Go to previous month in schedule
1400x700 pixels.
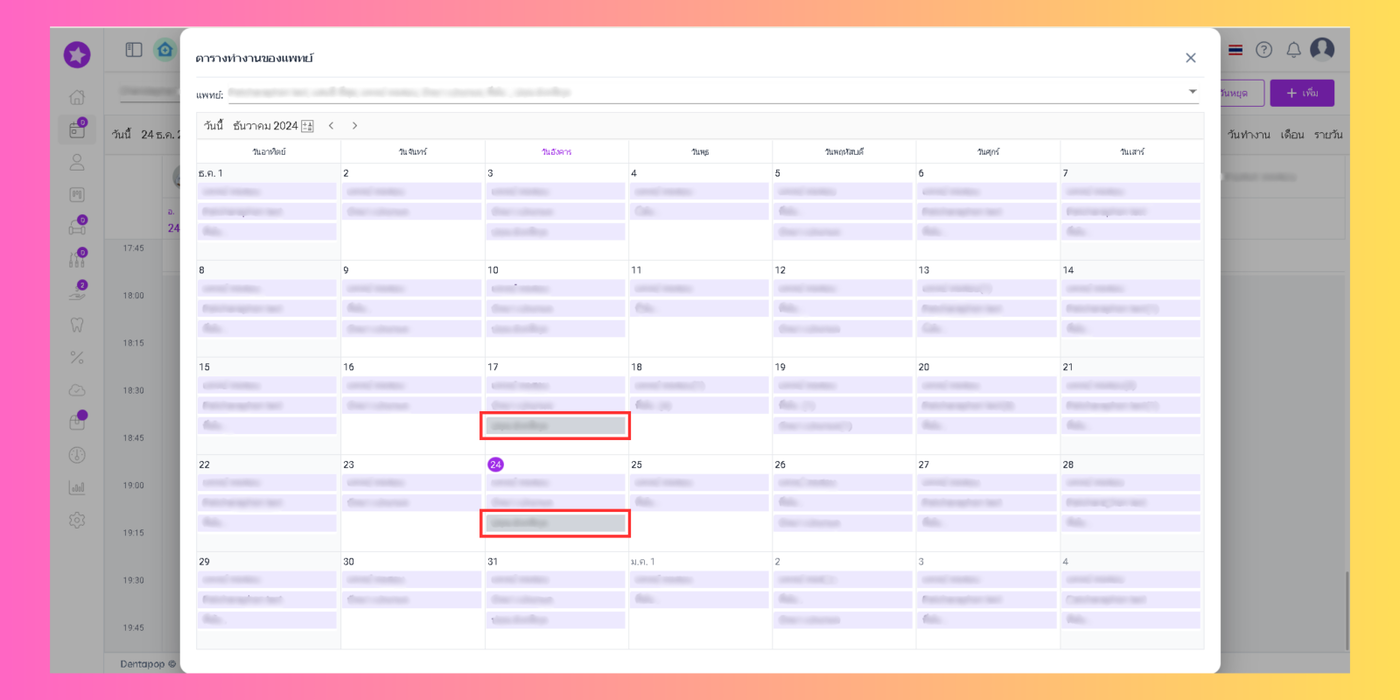(331, 126)
